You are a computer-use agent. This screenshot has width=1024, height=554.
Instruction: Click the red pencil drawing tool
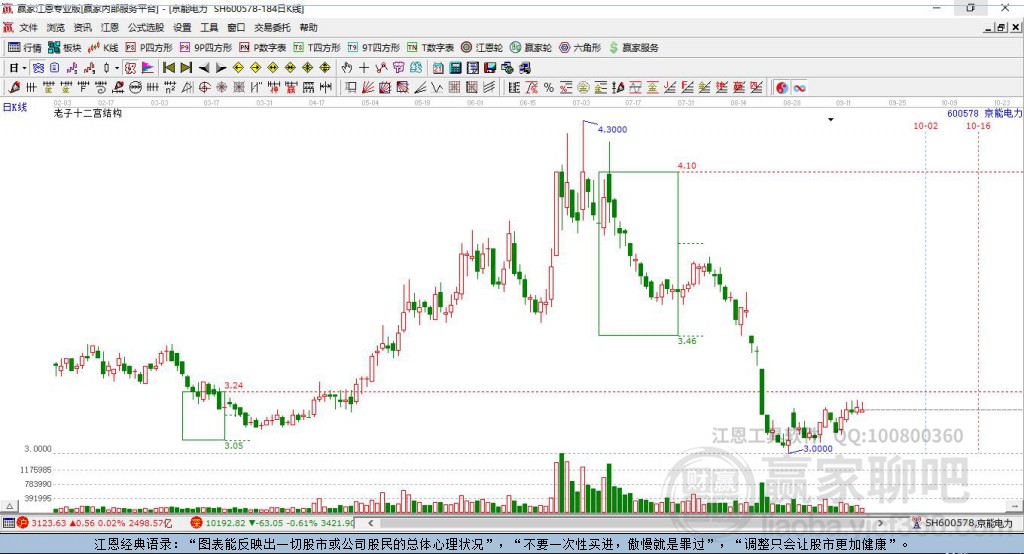(x=14, y=88)
